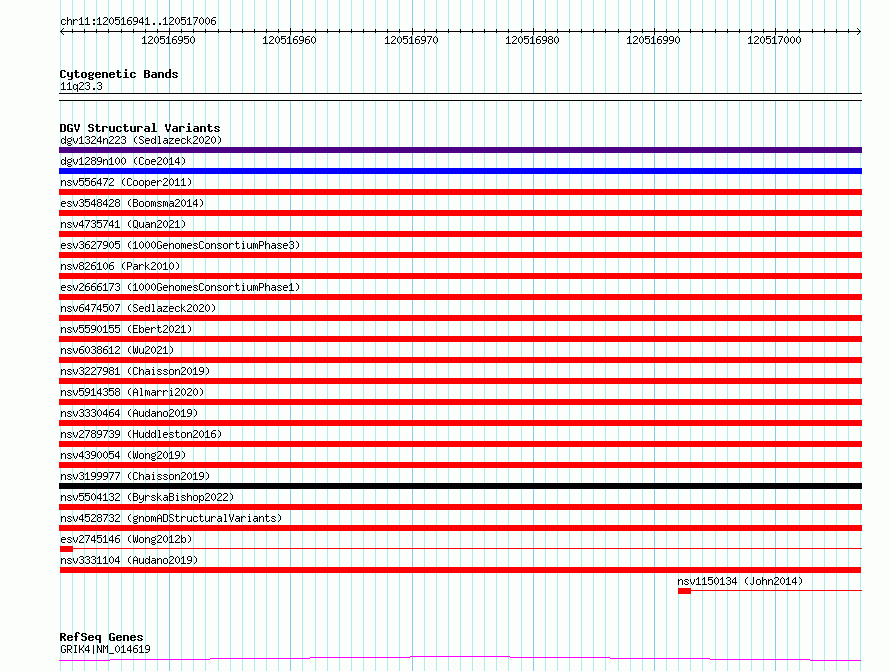The image size is (890, 671).
Task: Select nsv3330464 (Audano2019) label
Action: (129, 413)
